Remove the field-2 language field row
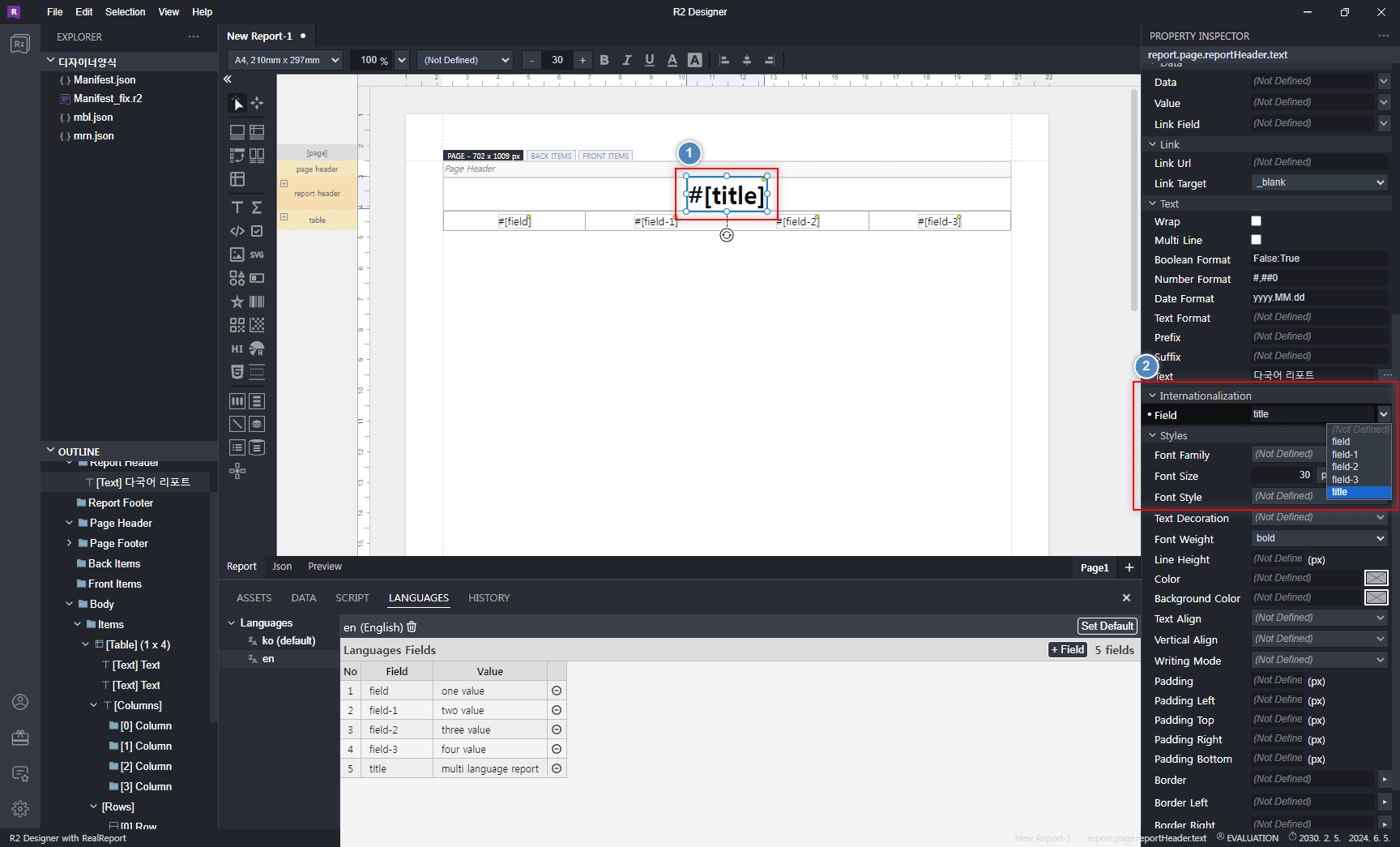The image size is (1400, 847). 557,729
